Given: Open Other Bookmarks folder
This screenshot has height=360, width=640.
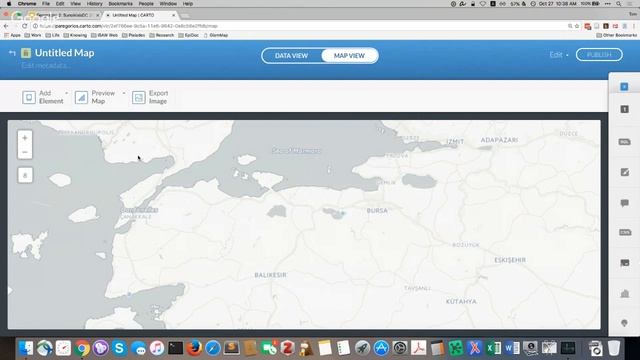Looking at the screenshot, I should pyautogui.click(x=617, y=35).
